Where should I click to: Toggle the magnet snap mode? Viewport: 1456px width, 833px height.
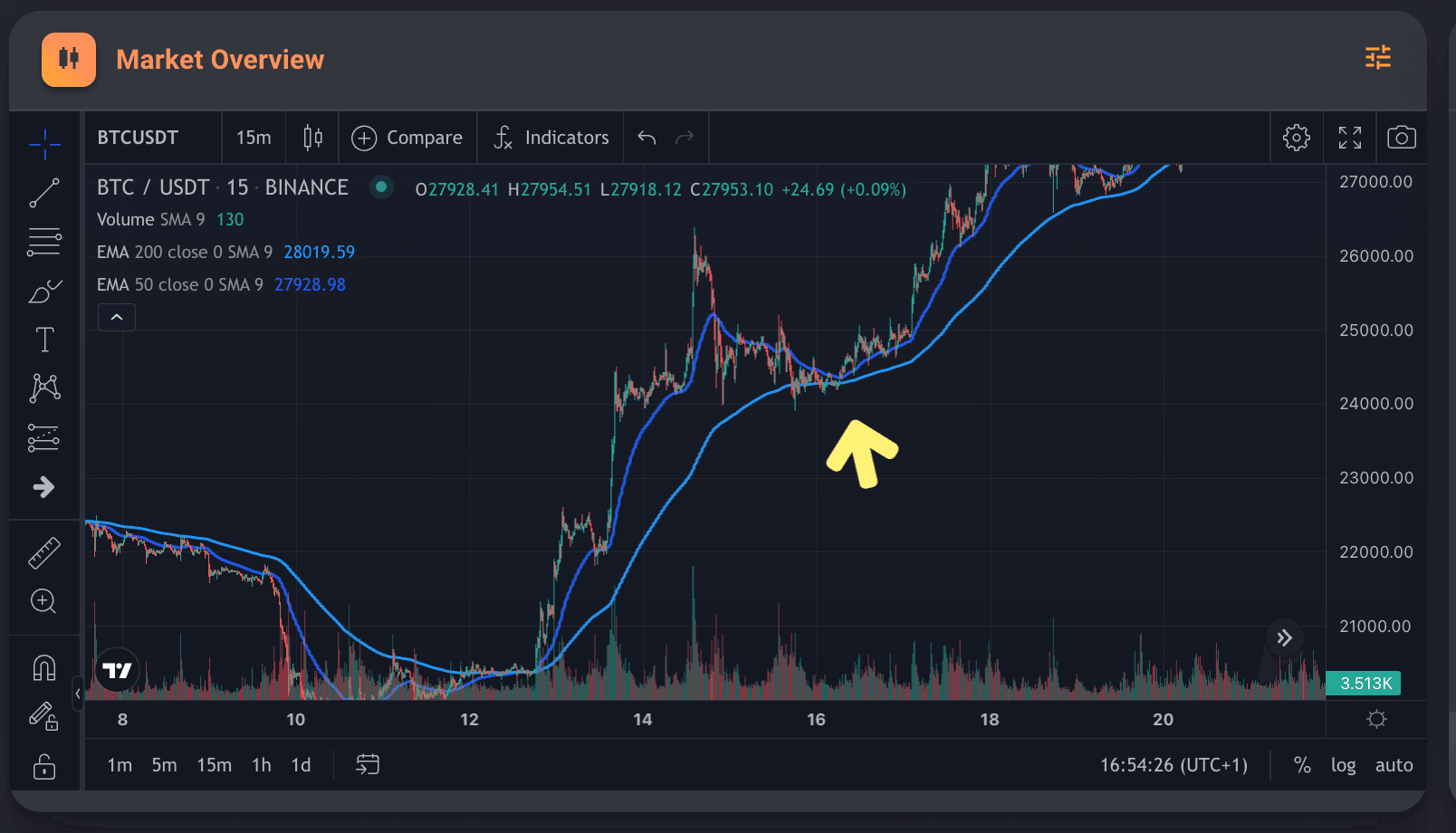[x=44, y=668]
